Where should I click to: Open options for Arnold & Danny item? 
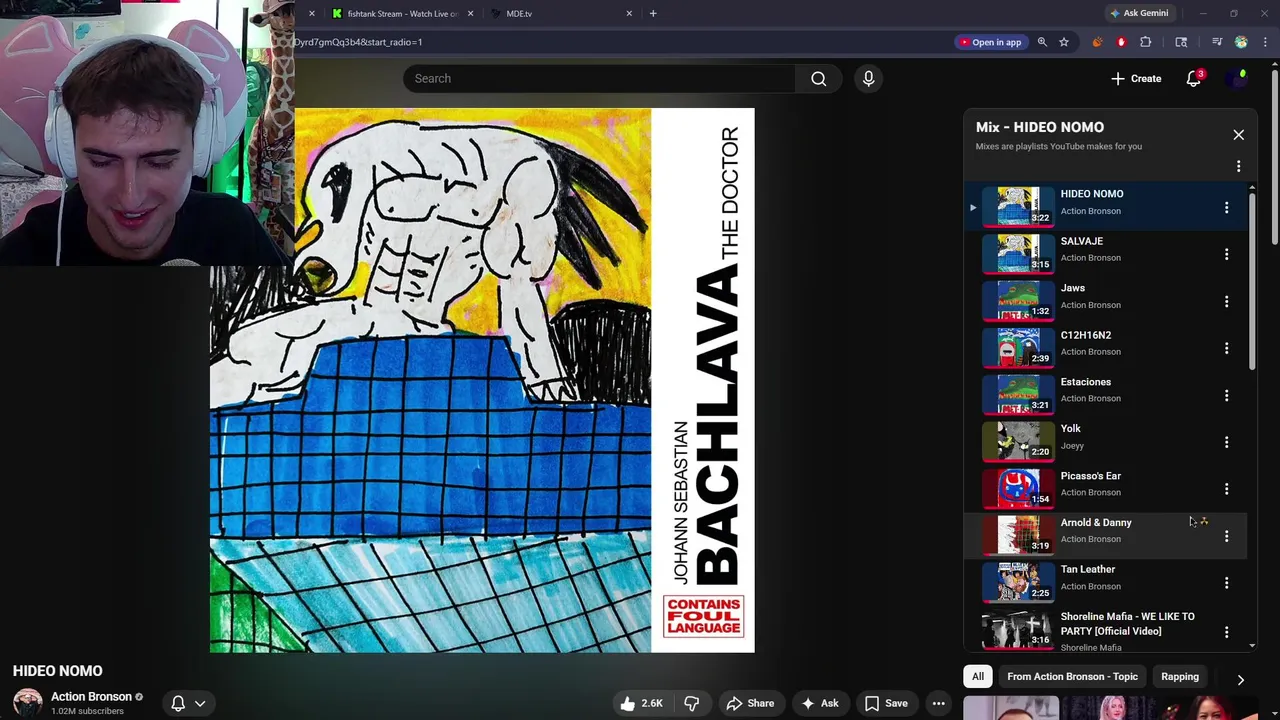click(1226, 536)
